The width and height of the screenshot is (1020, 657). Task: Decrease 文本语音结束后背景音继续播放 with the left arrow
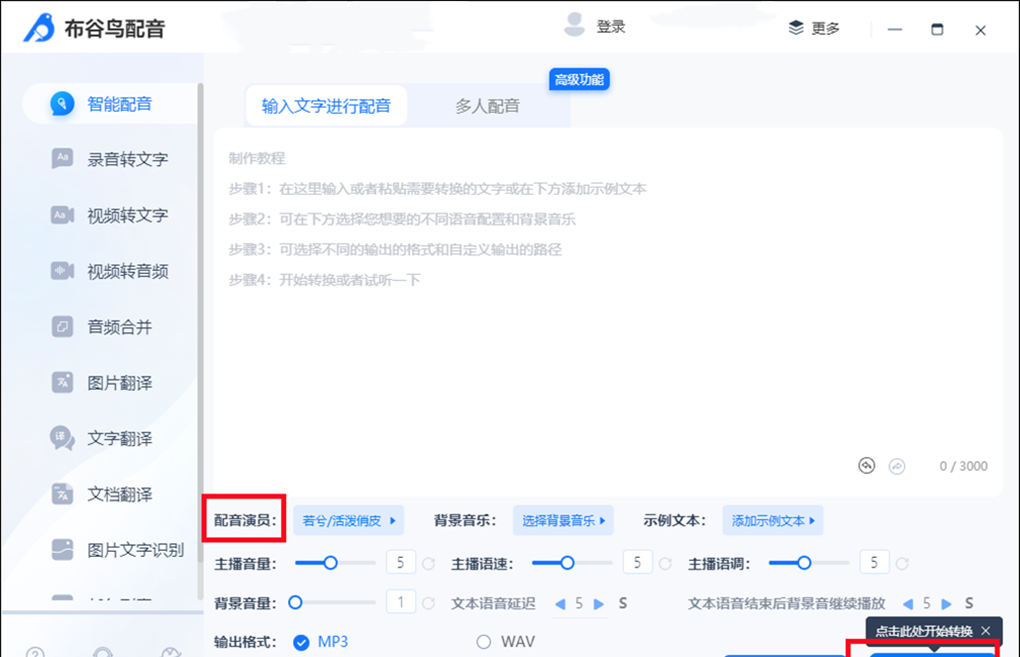click(908, 604)
